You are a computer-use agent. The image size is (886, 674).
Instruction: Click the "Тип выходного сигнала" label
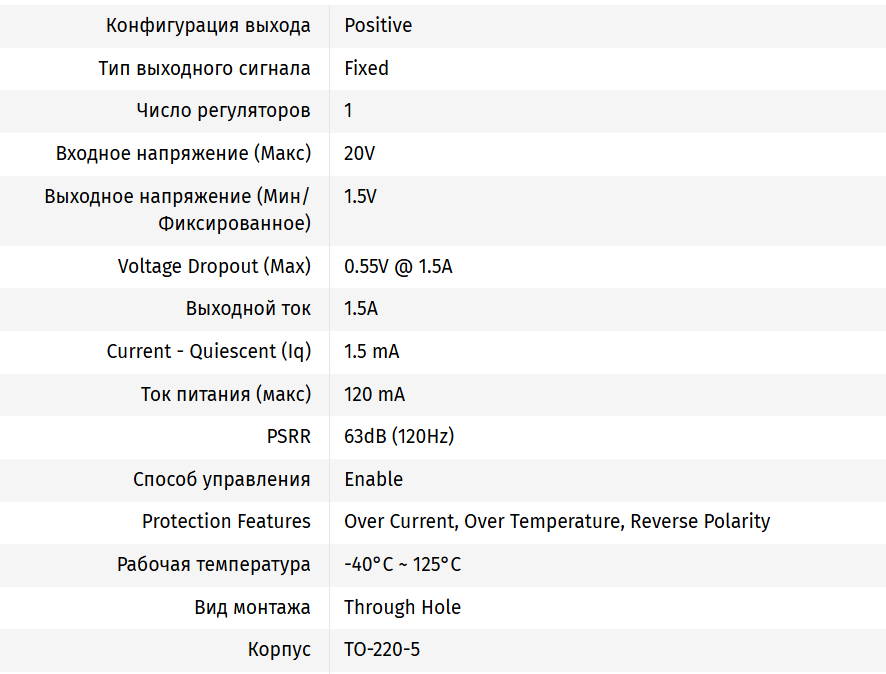[204, 69]
